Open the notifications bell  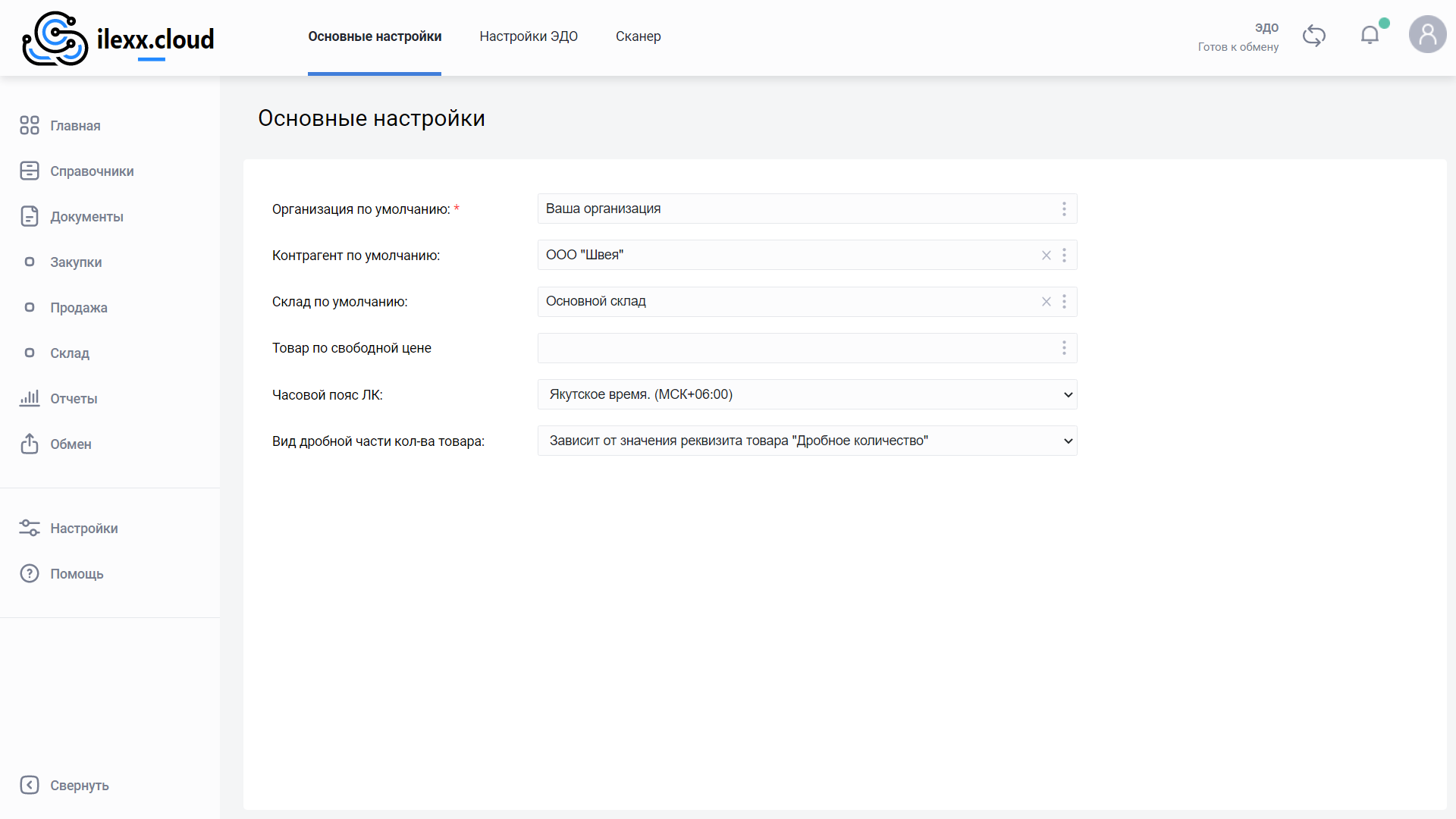(1370, 35)
